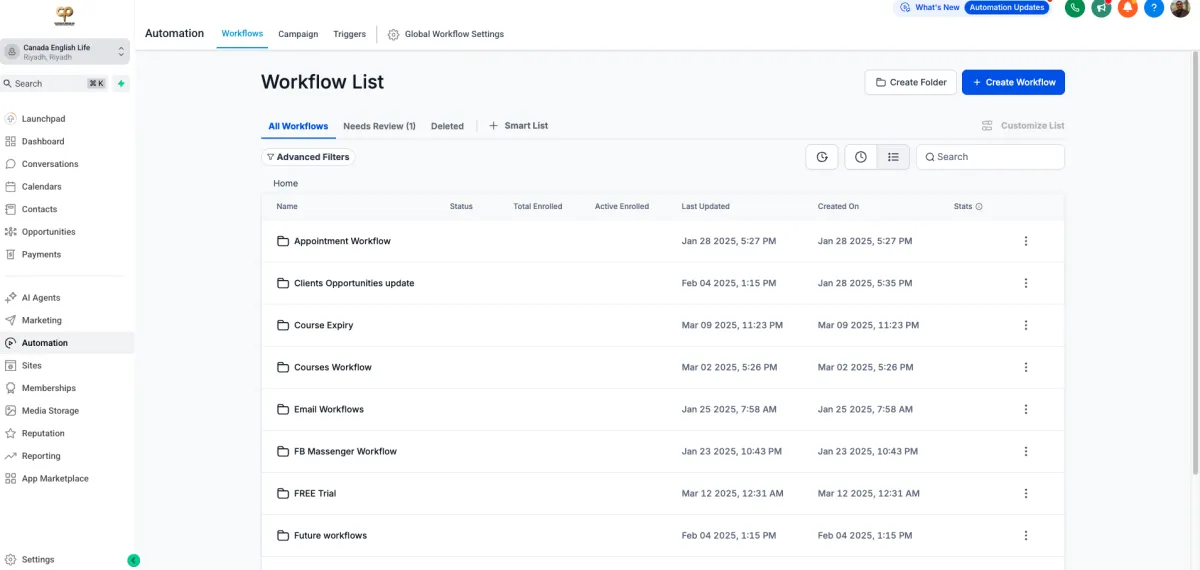1200x570 pixels.
Task: Click the clock recent view icon
Action: [x=861, y=157]
